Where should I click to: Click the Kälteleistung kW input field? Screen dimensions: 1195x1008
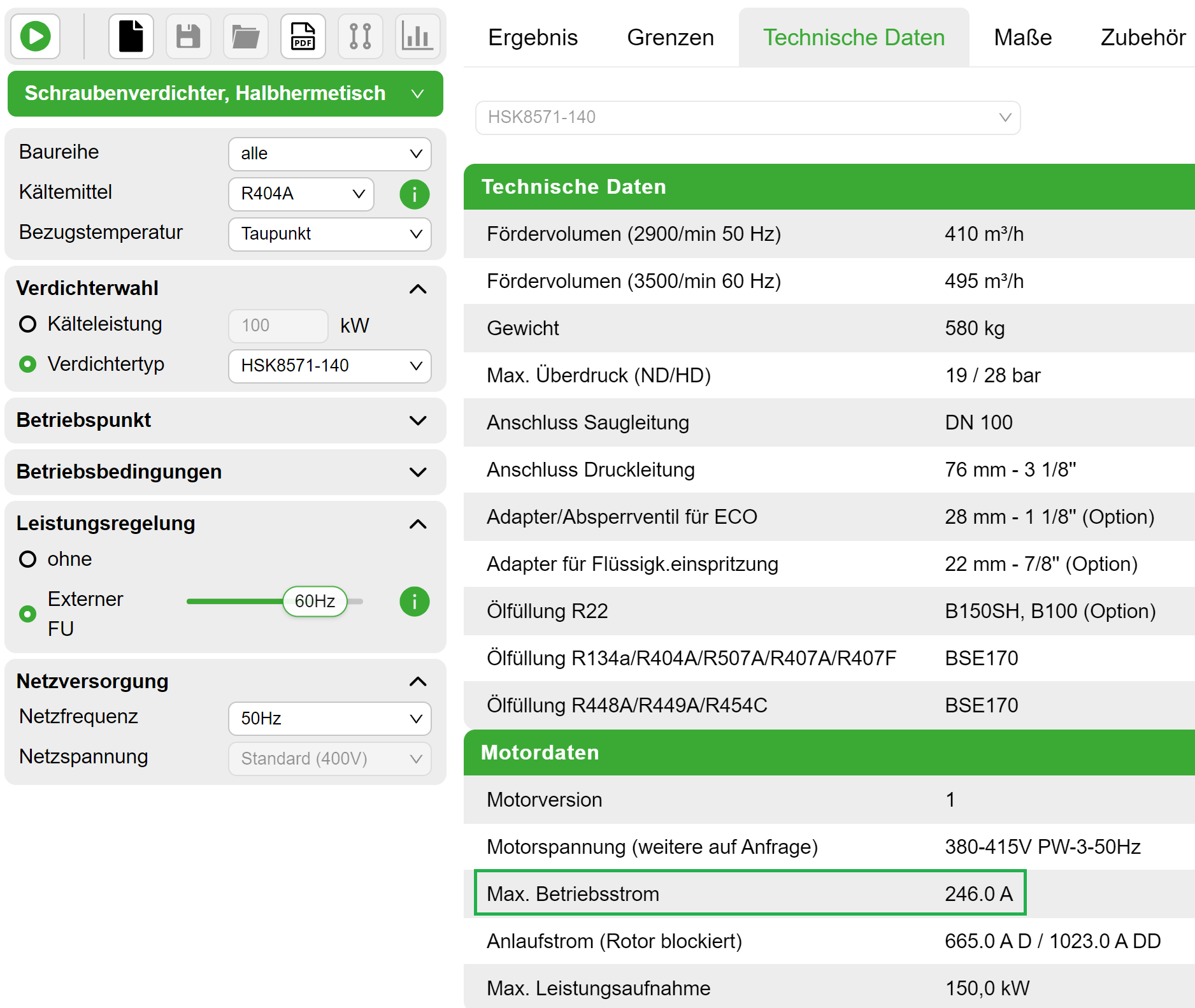click(278, 325)
